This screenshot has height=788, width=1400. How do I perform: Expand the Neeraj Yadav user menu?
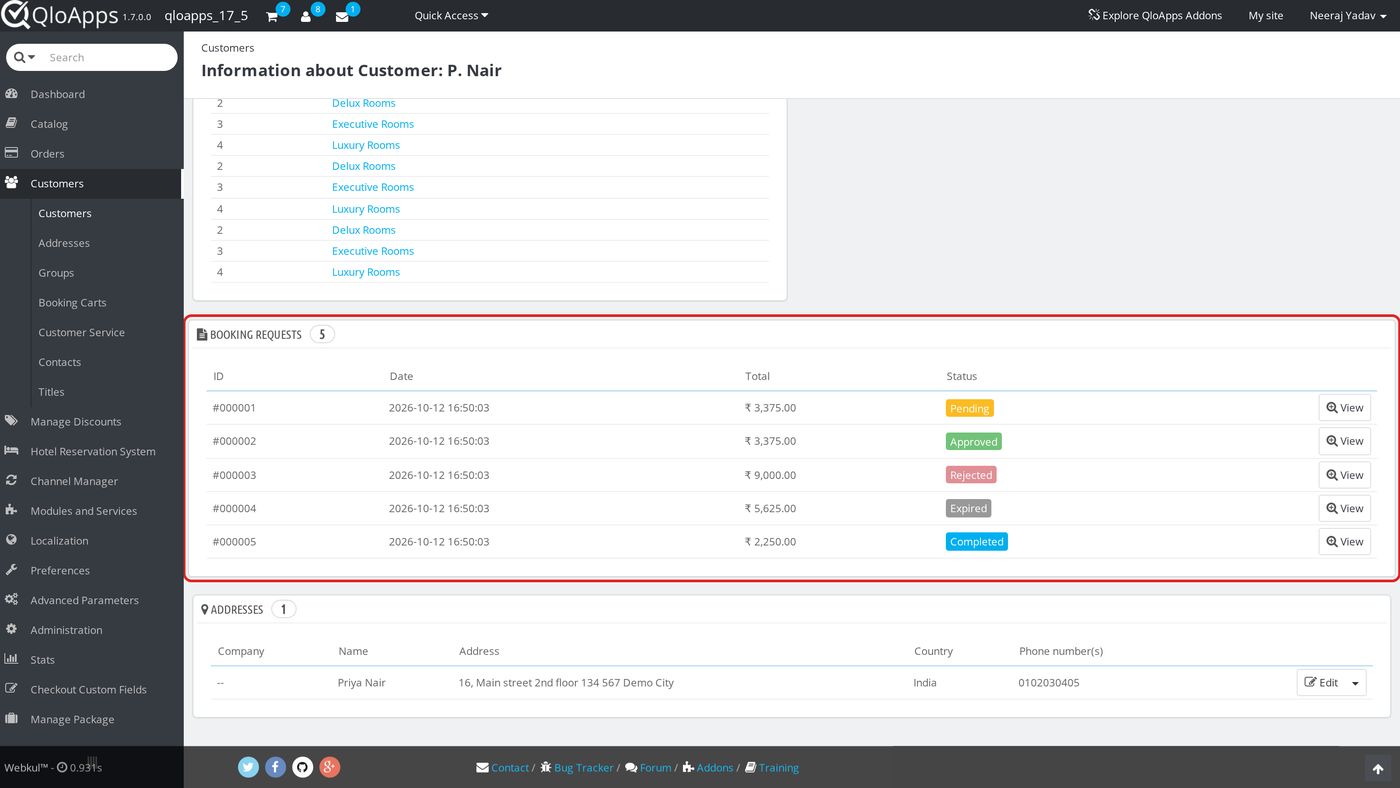[x=1348, y=16]
